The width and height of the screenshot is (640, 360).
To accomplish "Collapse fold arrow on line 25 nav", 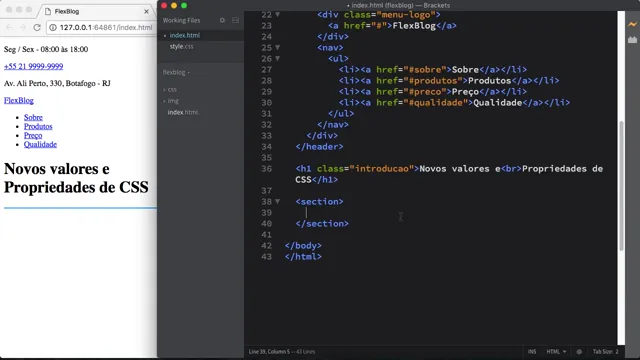I will coord(278,47).
